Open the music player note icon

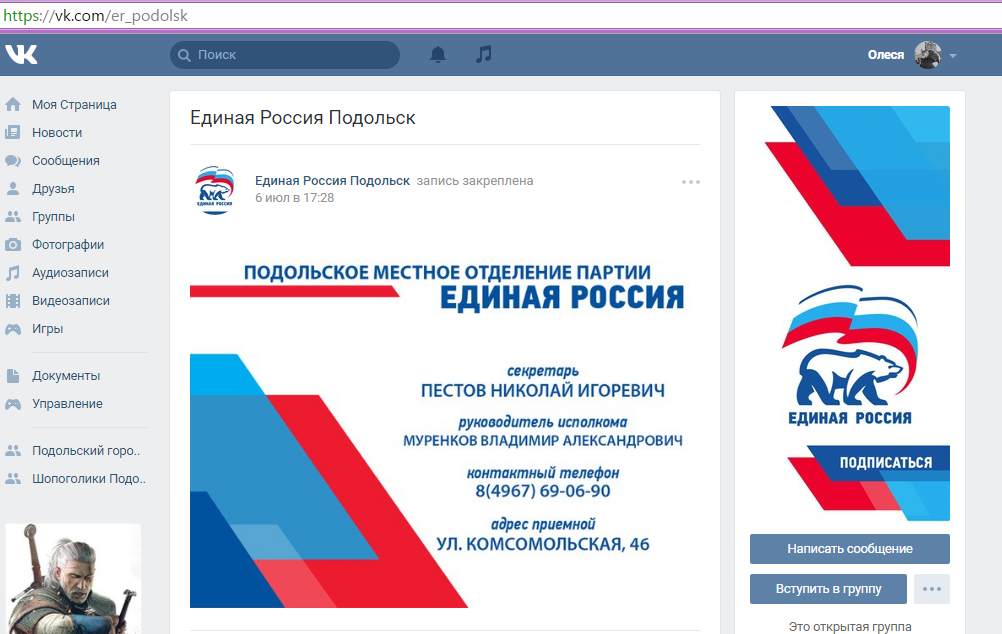484,55
